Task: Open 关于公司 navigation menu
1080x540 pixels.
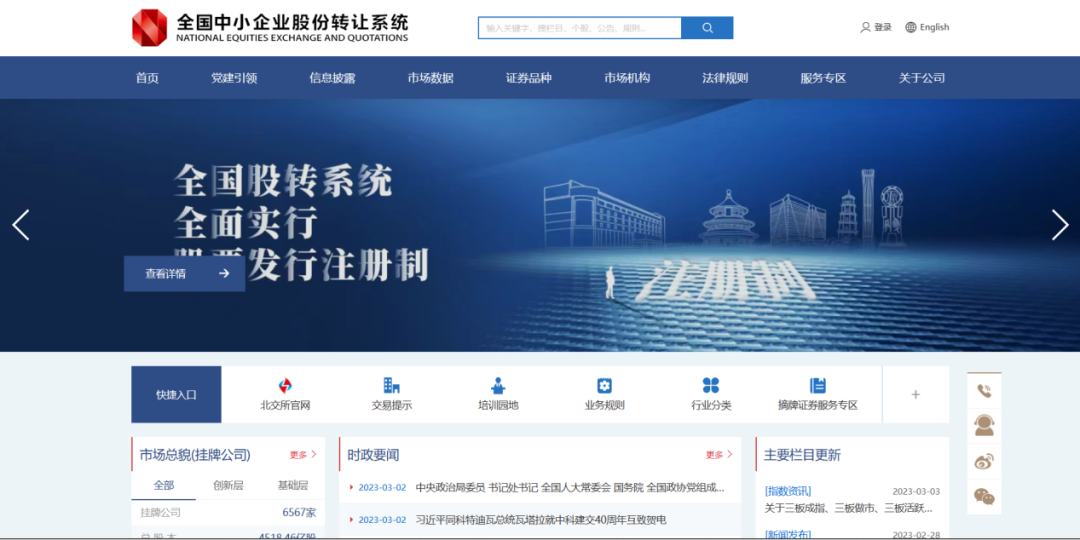Action: point(922,78)
